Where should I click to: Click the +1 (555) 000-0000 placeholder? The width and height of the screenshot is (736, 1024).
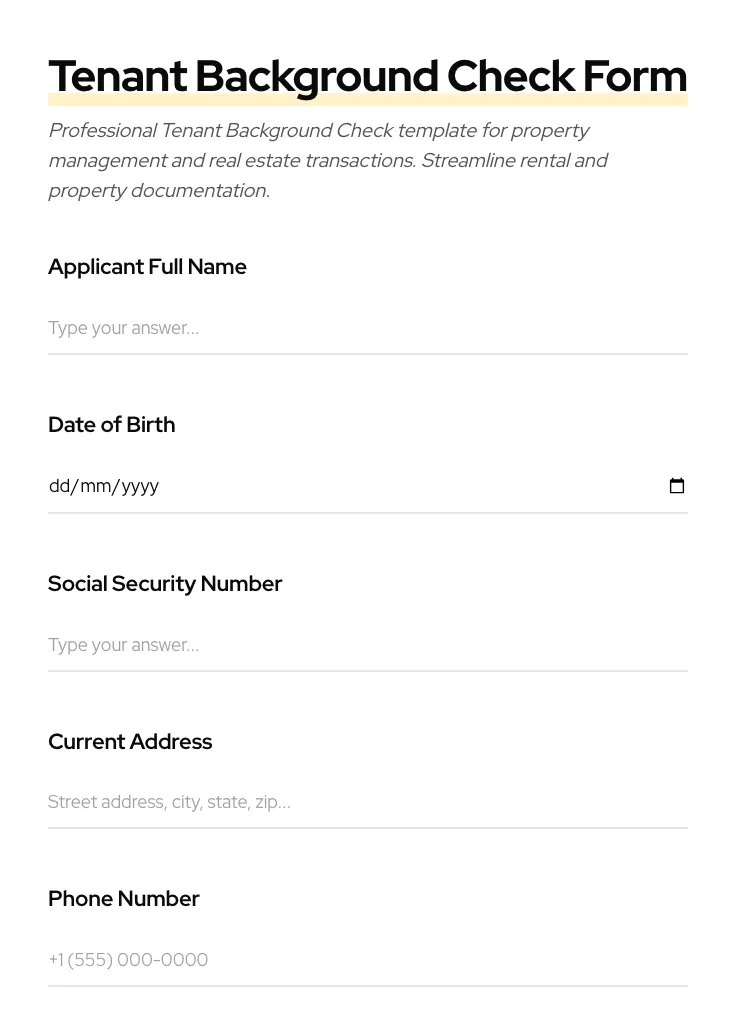pos(128,960)
